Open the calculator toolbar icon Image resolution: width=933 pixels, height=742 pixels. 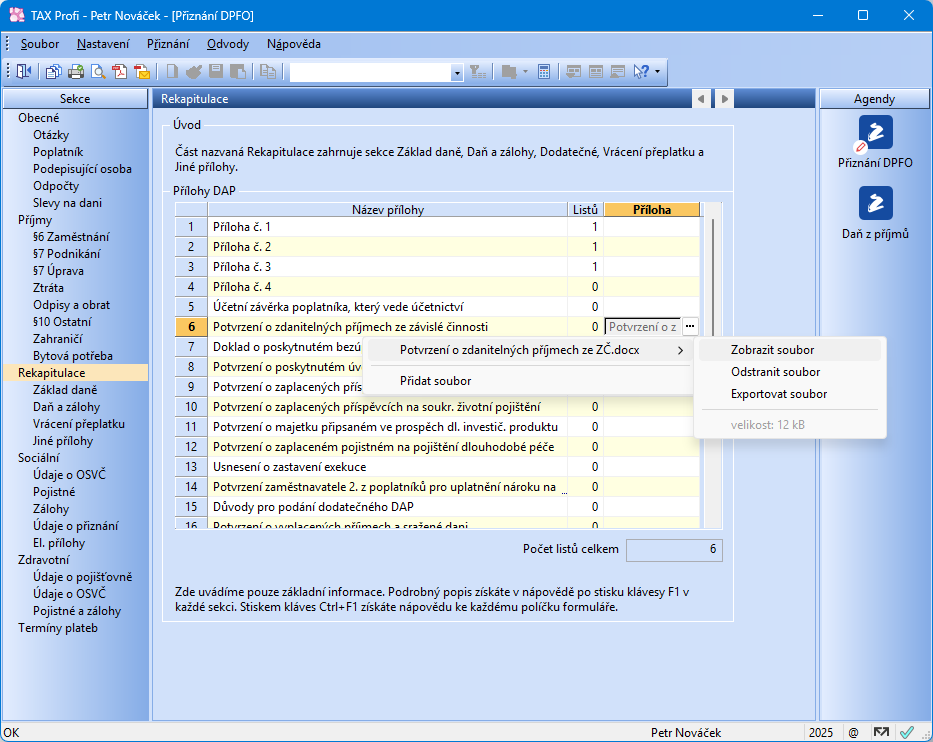click(544, 71)
